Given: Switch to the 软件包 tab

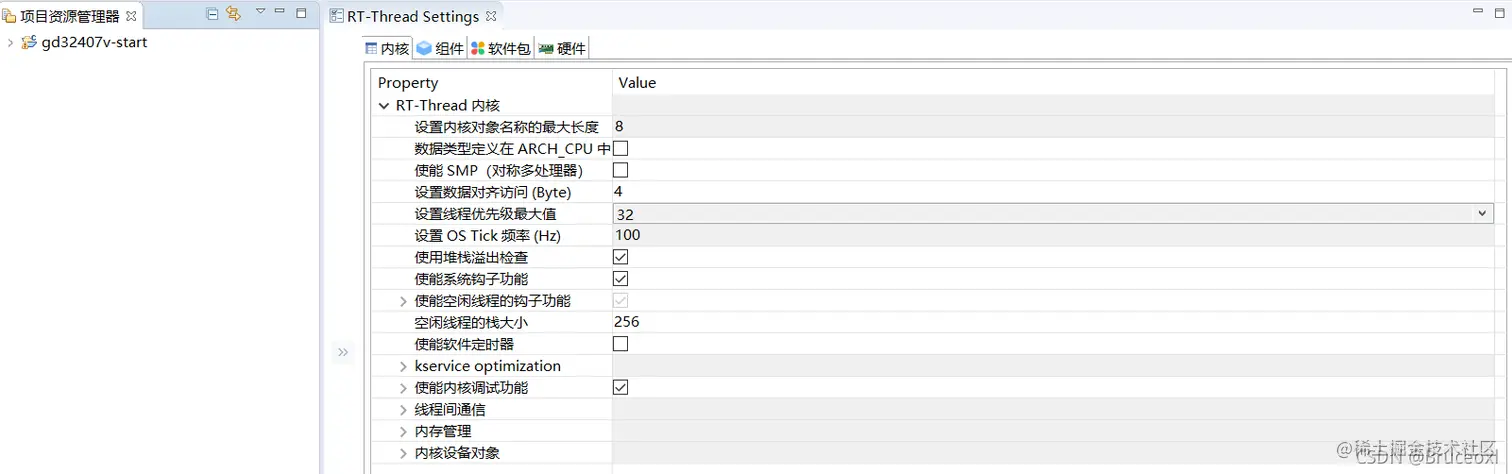Looking at the screenshot, I should pyautogui.click(x=501, y=48).
